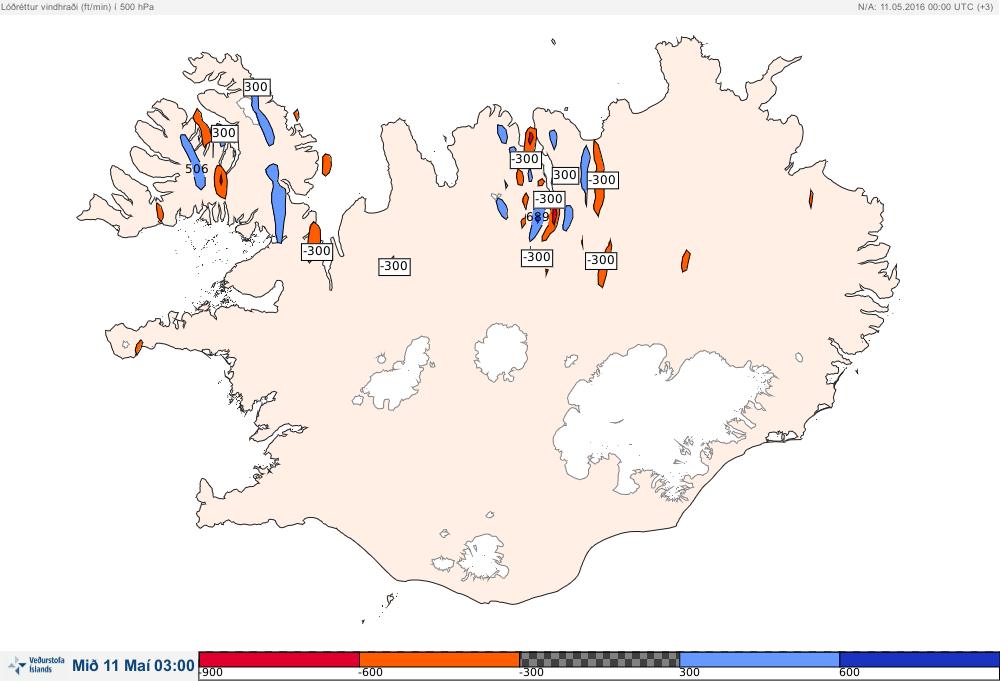Select the orange -600 to -300 legend swatch
The image size is (1000, 681).
tap(439, 659)
